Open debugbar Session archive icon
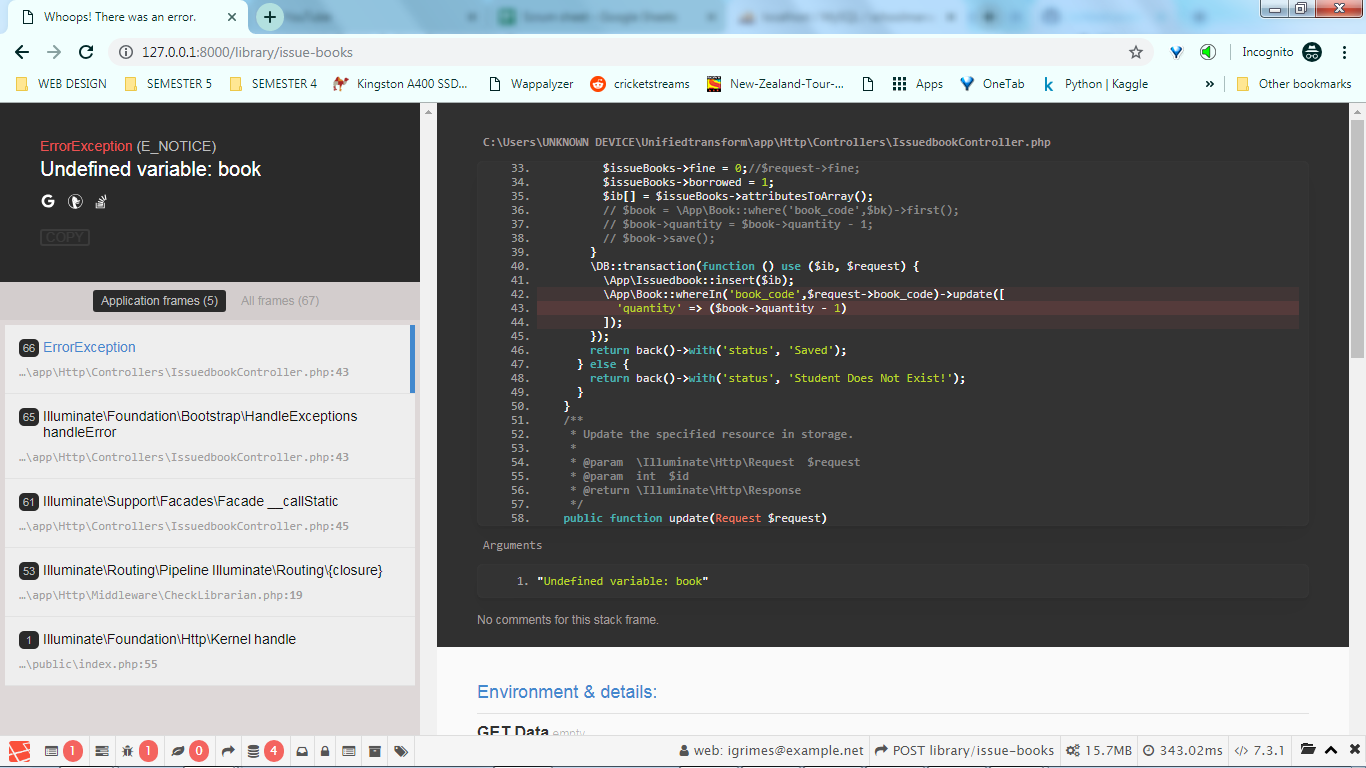The width and height of the screenshot is (1366, 768). [375, 751]
